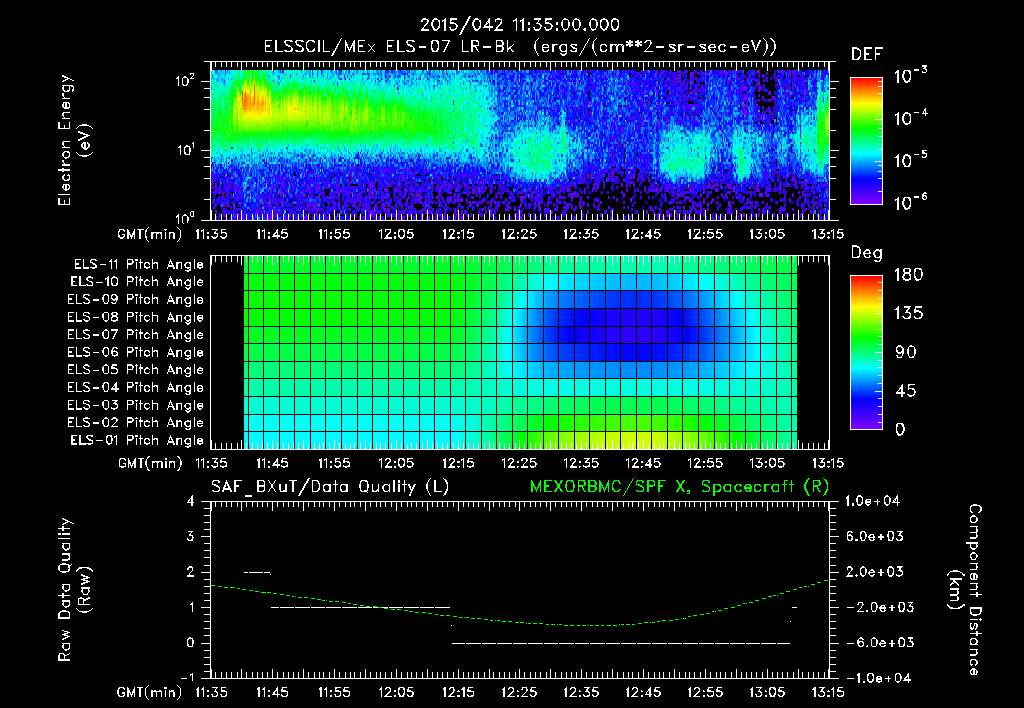This screenshot has width=1024, height=708.
Task: Select the ELS-02 Pitch Angle row label
Action: tap(136, 423)
